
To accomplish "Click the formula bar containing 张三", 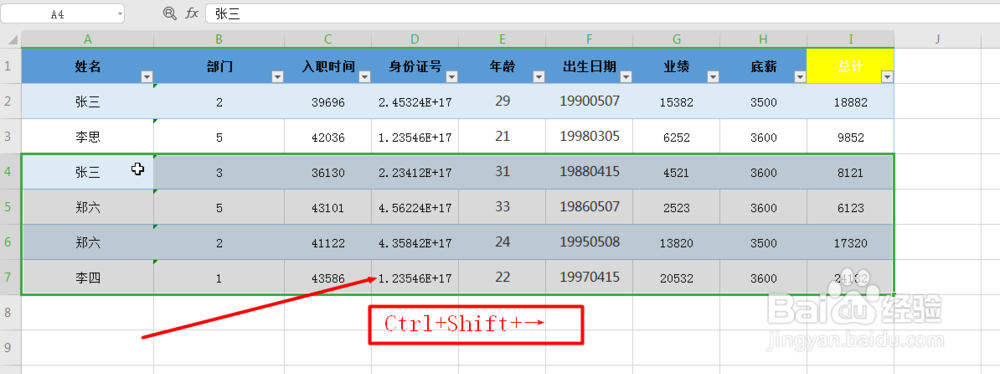I will [602, 13].
